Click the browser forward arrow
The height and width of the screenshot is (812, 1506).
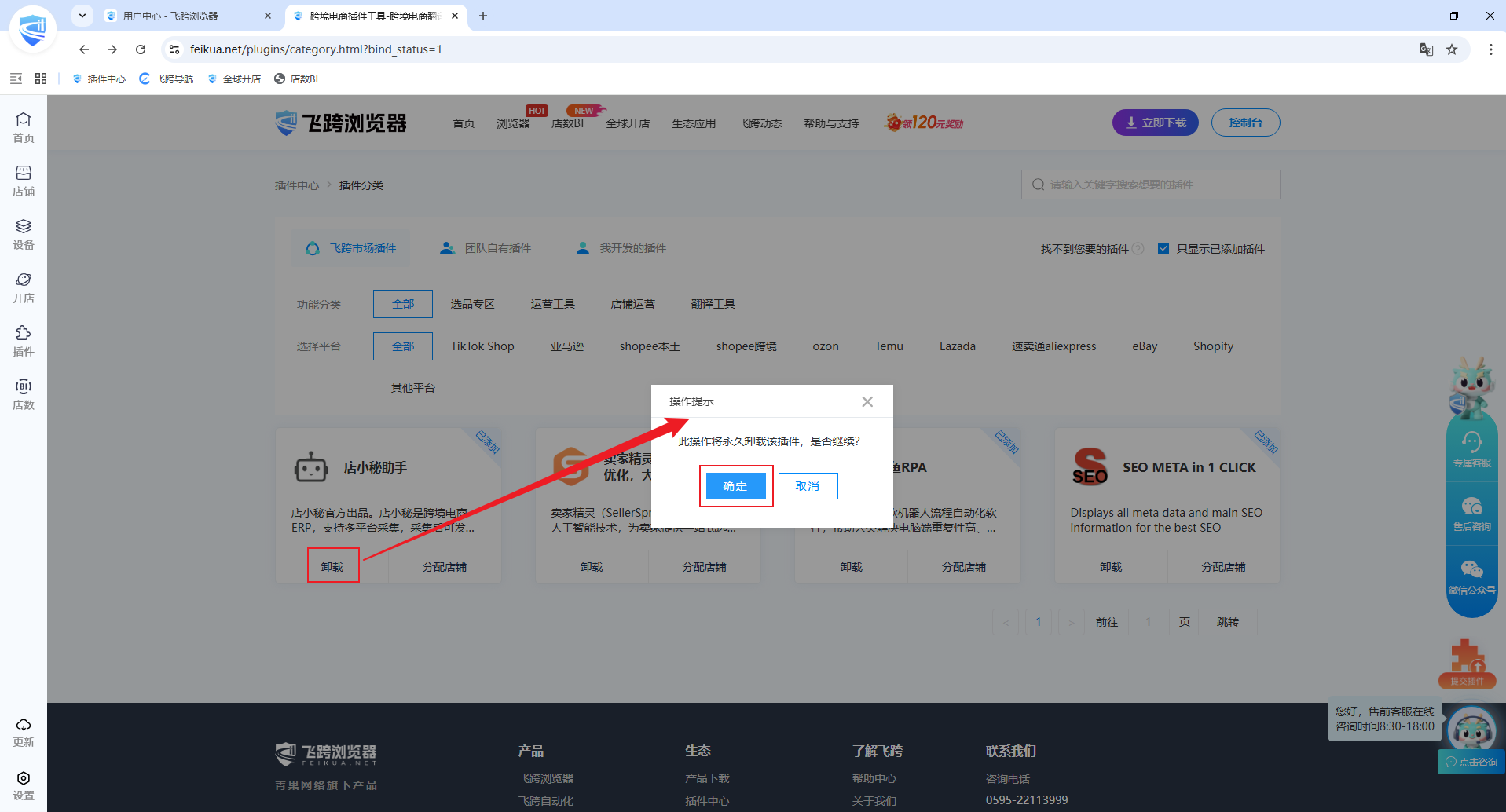(112, 49)
